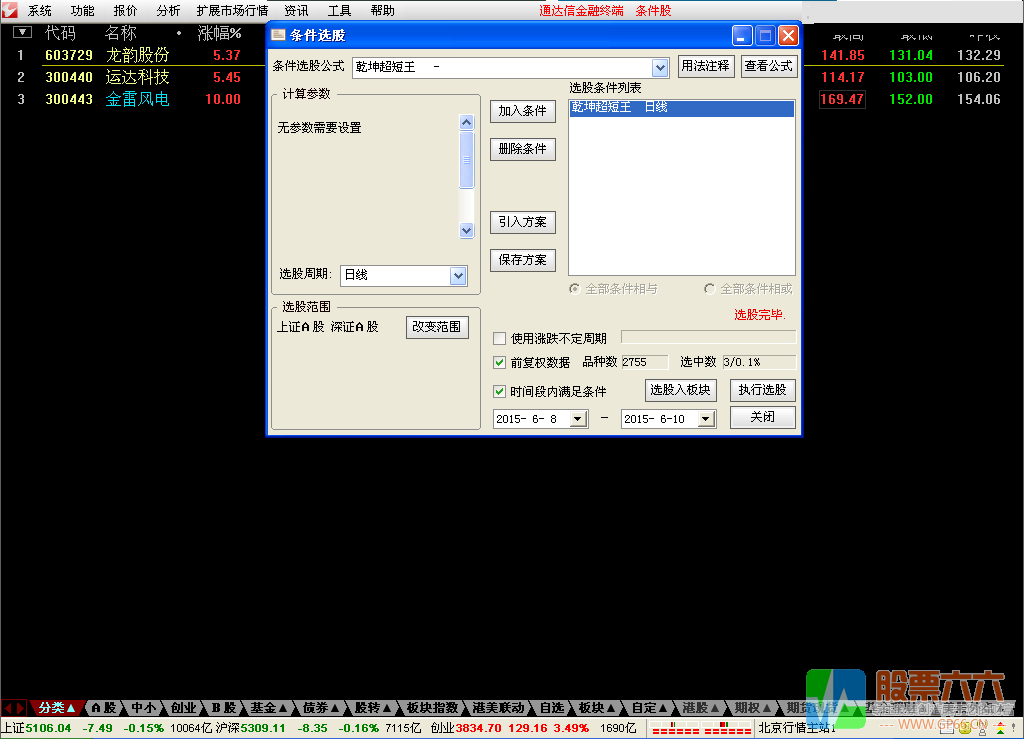Image resolution: width=1024 pixels, height=739 pixels.
Task: Select stock row 300440 运达科技
Action: (x=134, y=77)
